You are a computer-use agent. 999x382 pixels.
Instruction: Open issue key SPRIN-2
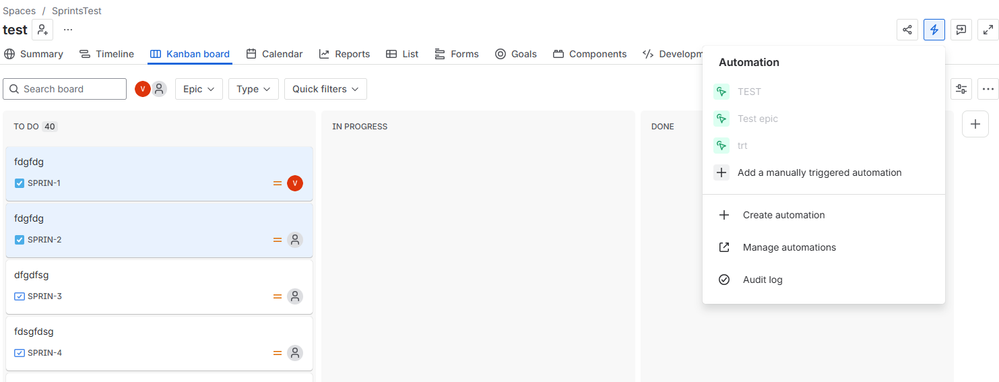(x=45, y=240)
